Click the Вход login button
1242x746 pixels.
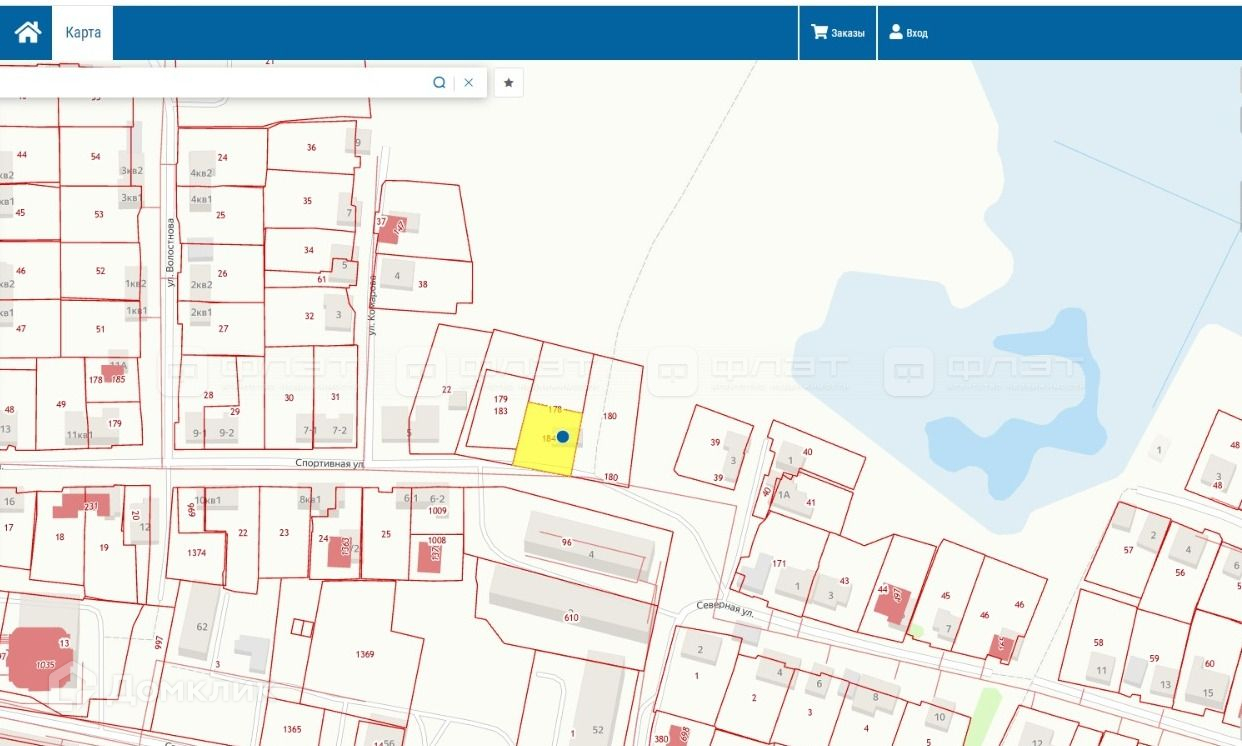(908, 32)
